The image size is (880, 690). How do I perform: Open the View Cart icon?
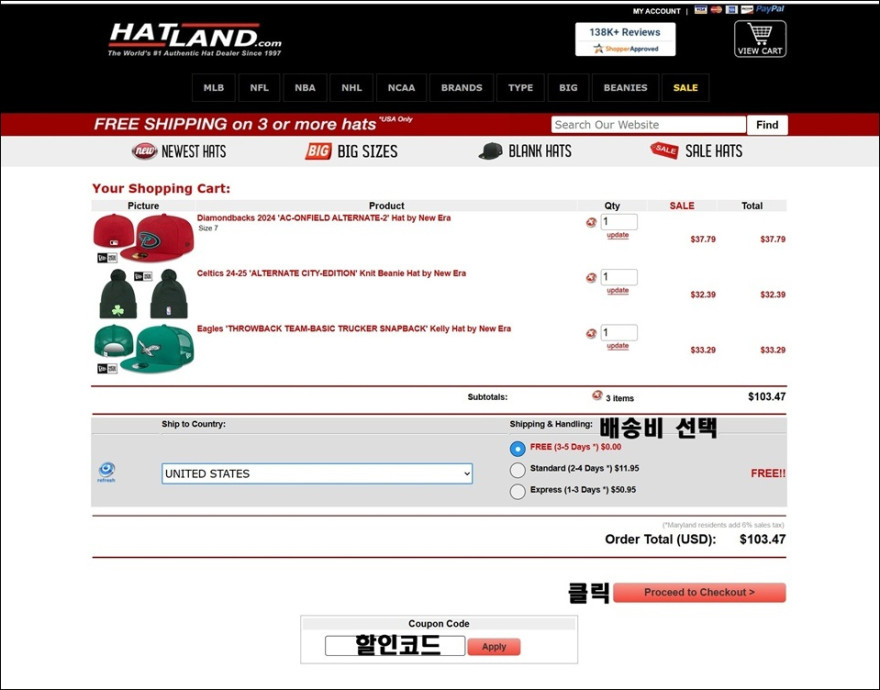point(760,38)
